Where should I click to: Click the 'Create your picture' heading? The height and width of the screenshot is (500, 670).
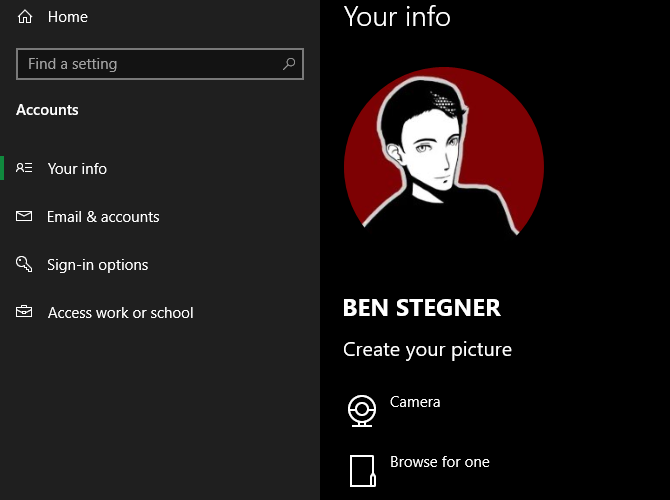pyautogui.click(x=427, y=350)
